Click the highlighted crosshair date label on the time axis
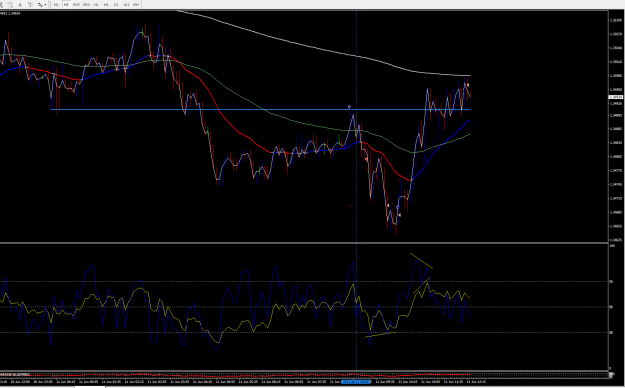The height and width of the screenshot is (388, 625). (356, 382)
